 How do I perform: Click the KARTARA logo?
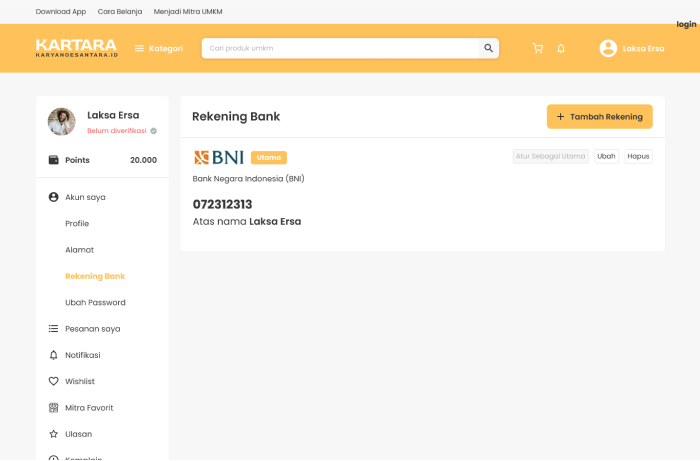point(76,48)
